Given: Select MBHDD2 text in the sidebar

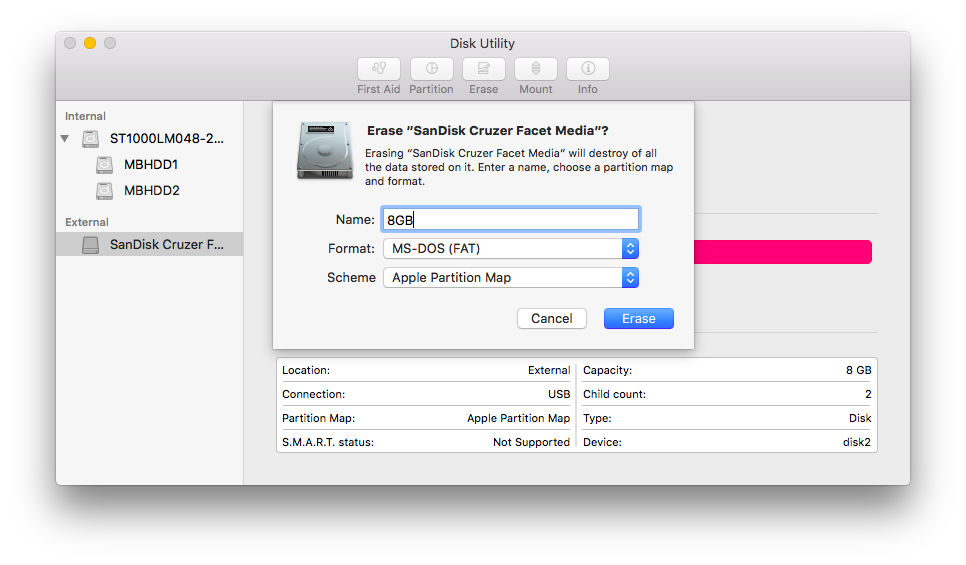Looking at the screenshot, I should pyautogui.click(x=152, y=191).
